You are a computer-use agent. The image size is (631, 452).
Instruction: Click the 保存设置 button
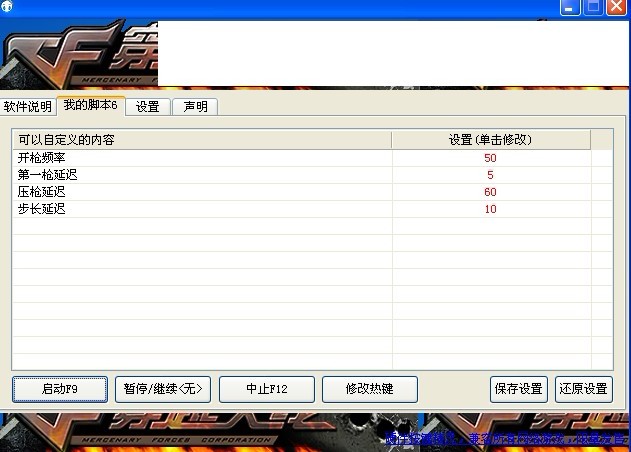click(x=519, y=389)
